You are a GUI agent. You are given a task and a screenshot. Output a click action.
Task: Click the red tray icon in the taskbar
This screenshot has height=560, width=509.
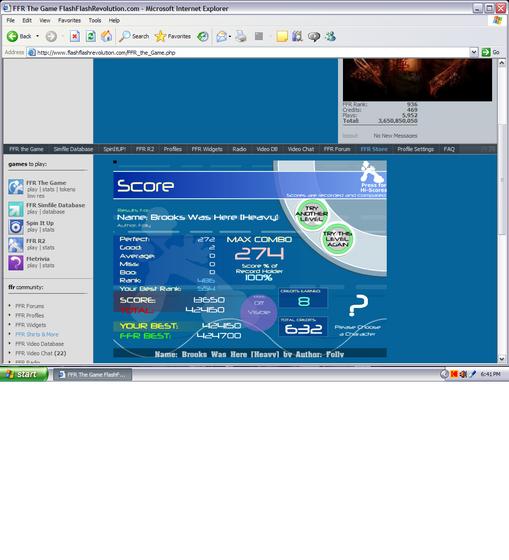454,374
